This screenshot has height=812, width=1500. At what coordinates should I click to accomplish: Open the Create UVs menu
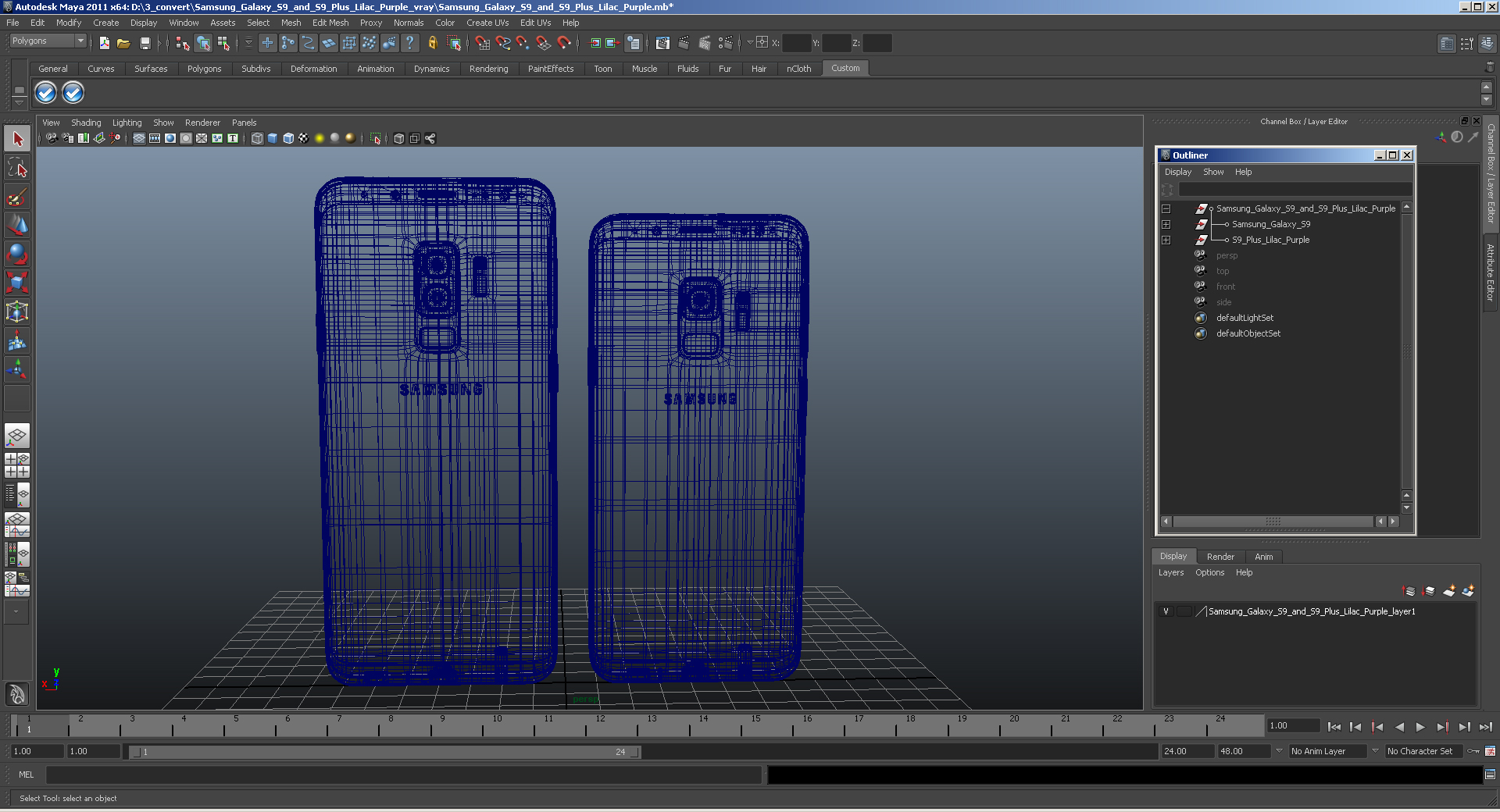coord(487,23)
